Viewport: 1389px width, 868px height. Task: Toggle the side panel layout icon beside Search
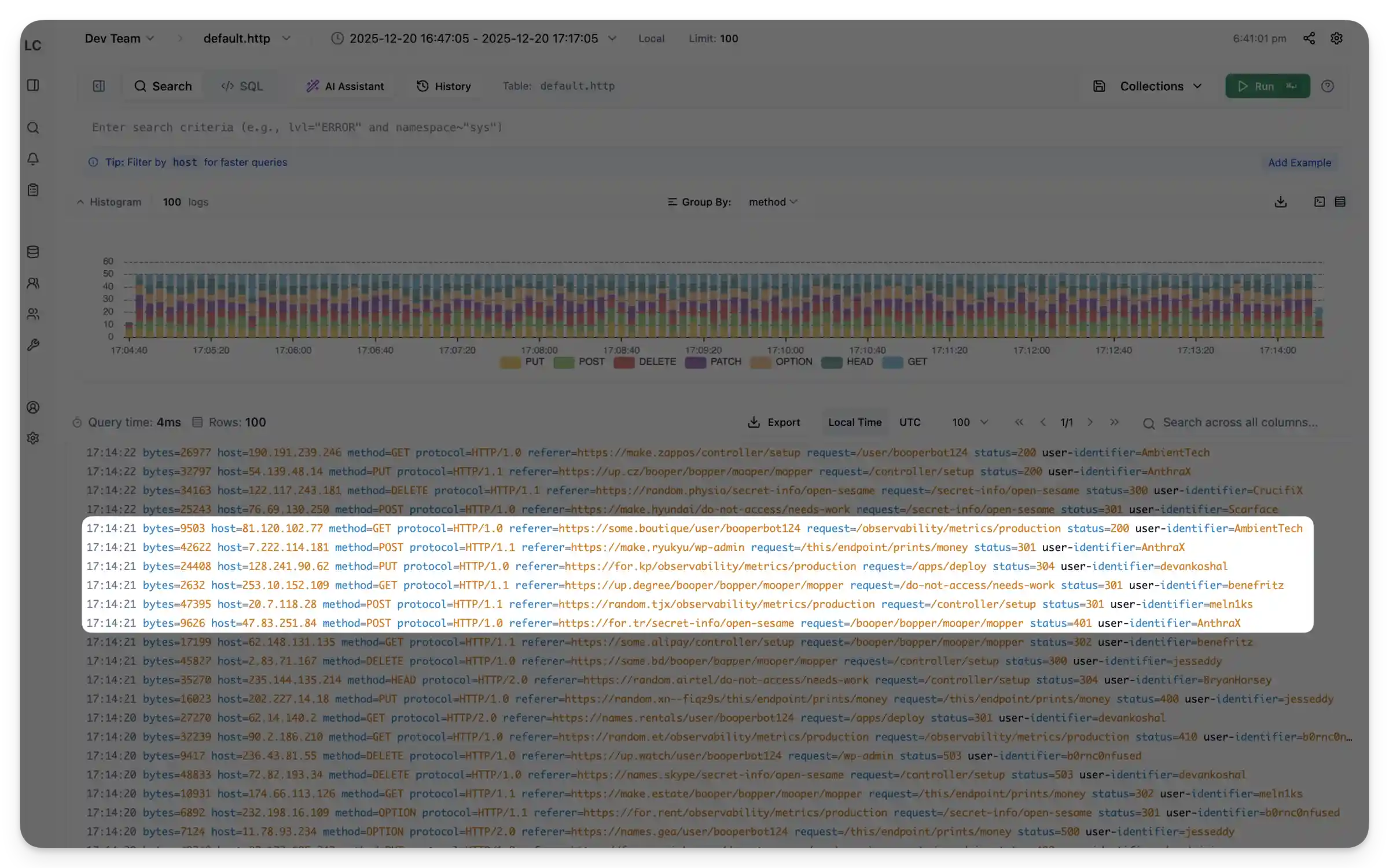click(x=99, y=86)
